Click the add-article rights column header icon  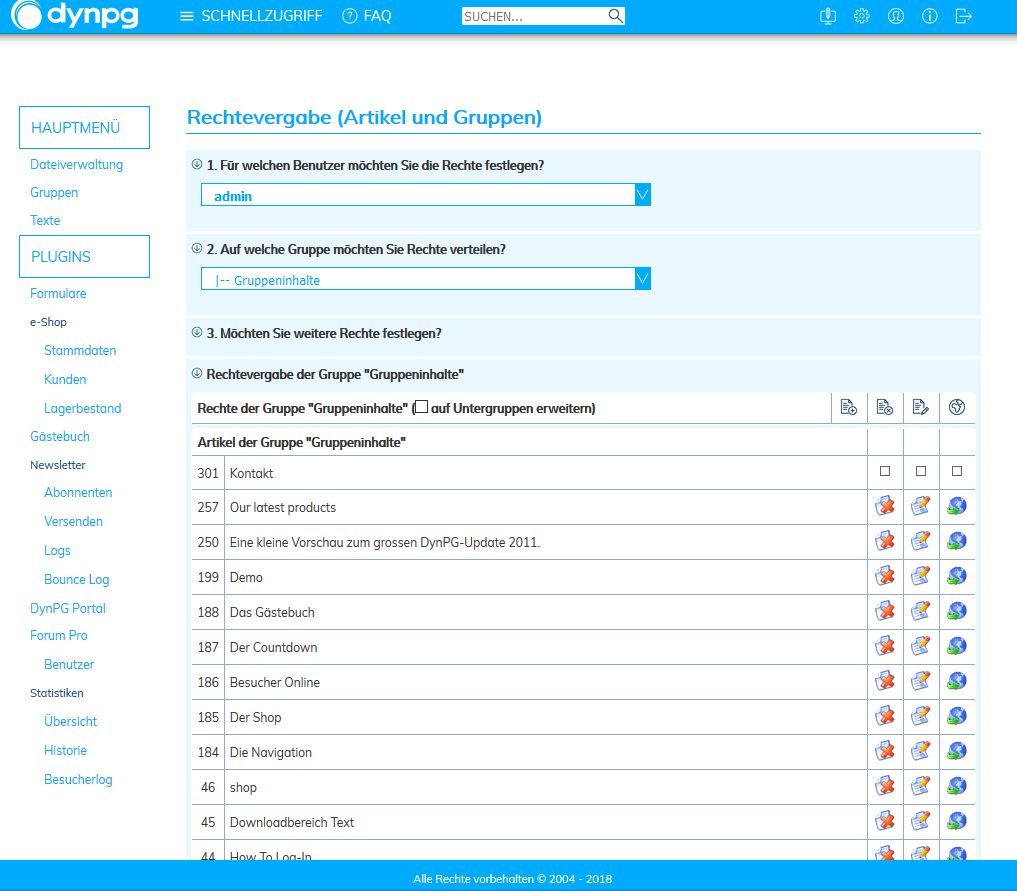coord(848,407)
